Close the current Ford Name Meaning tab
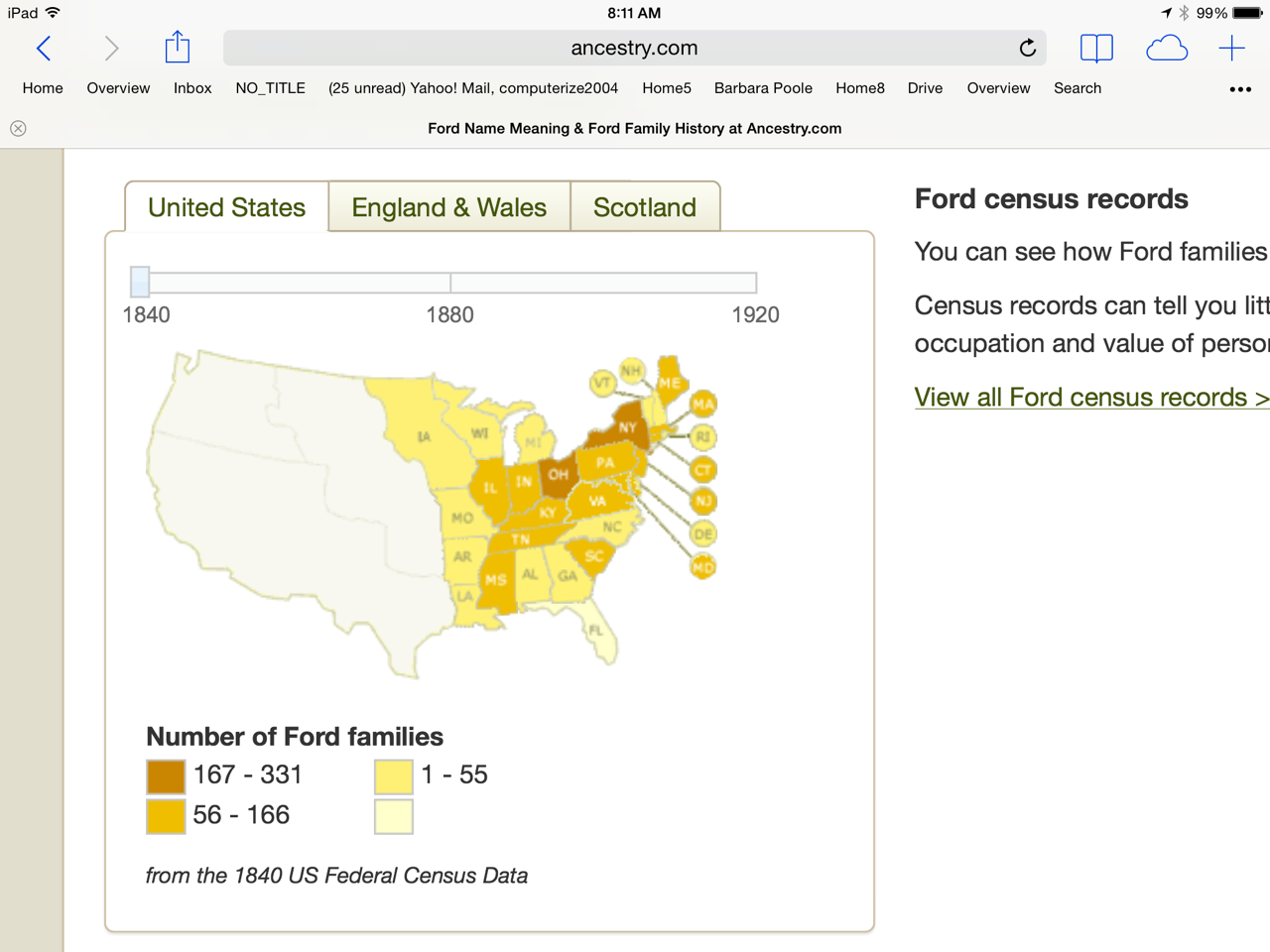 coord(18,128)
